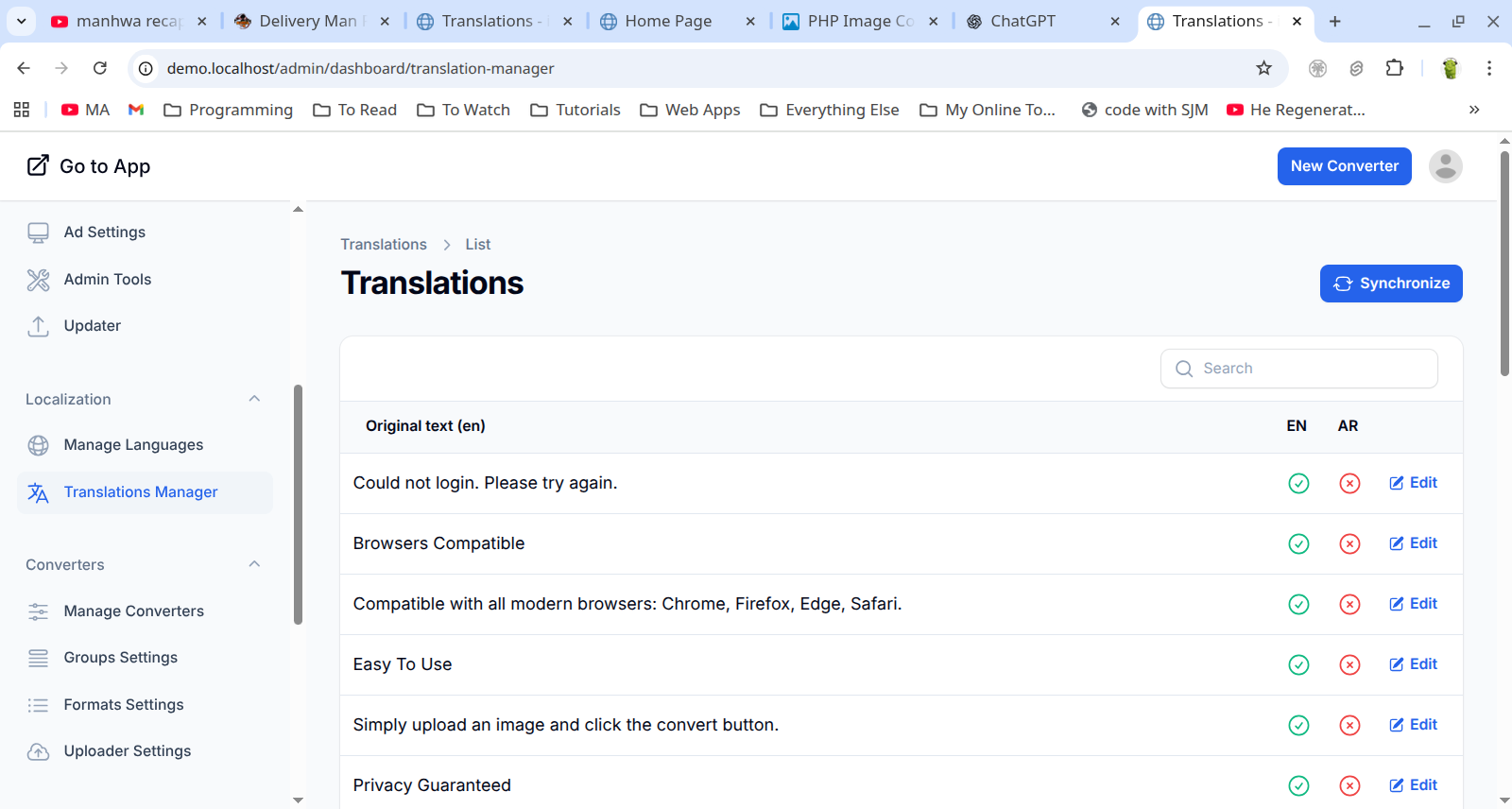Image resolution: width=1512 pixels, height=809 pixels.
Task: Open the user avatar profile icon
Action: click(1445, 166)
